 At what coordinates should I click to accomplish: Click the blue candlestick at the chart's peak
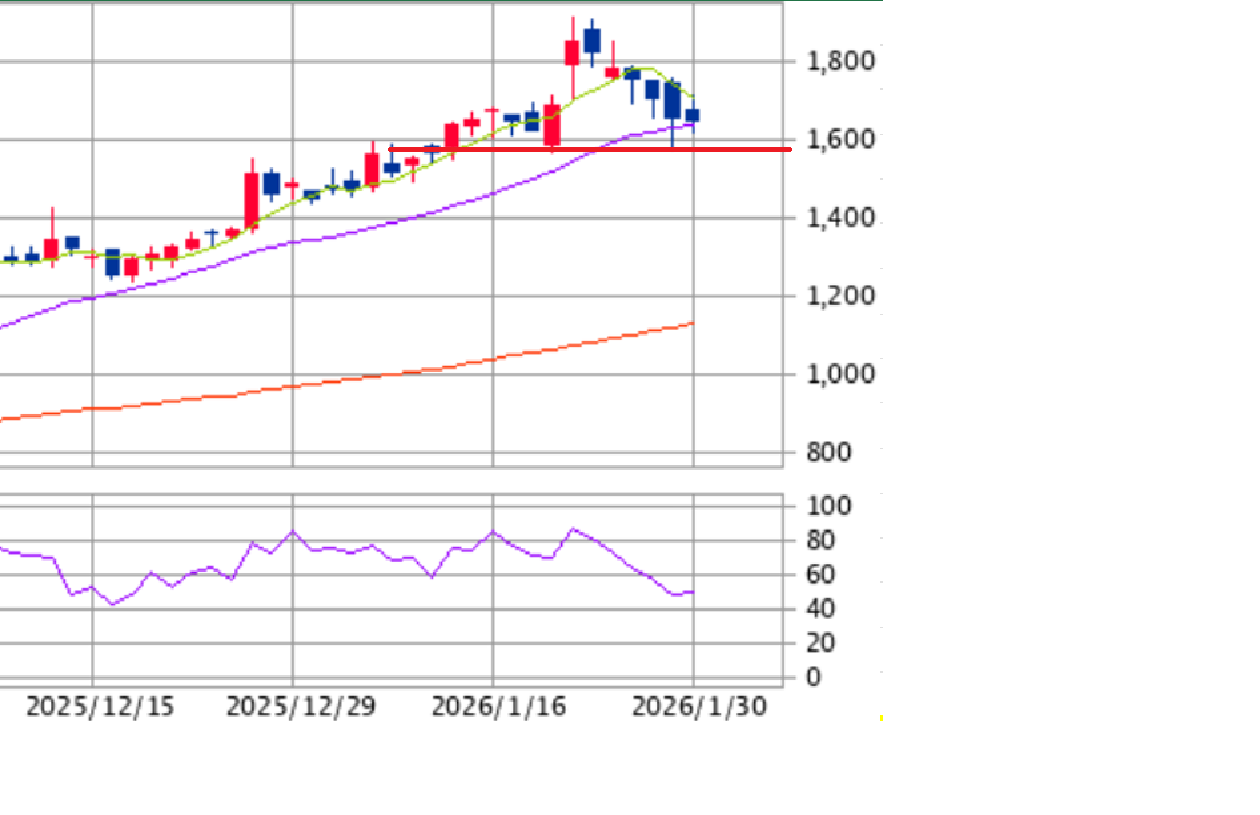pyautogui.click(x=592, y=41)
